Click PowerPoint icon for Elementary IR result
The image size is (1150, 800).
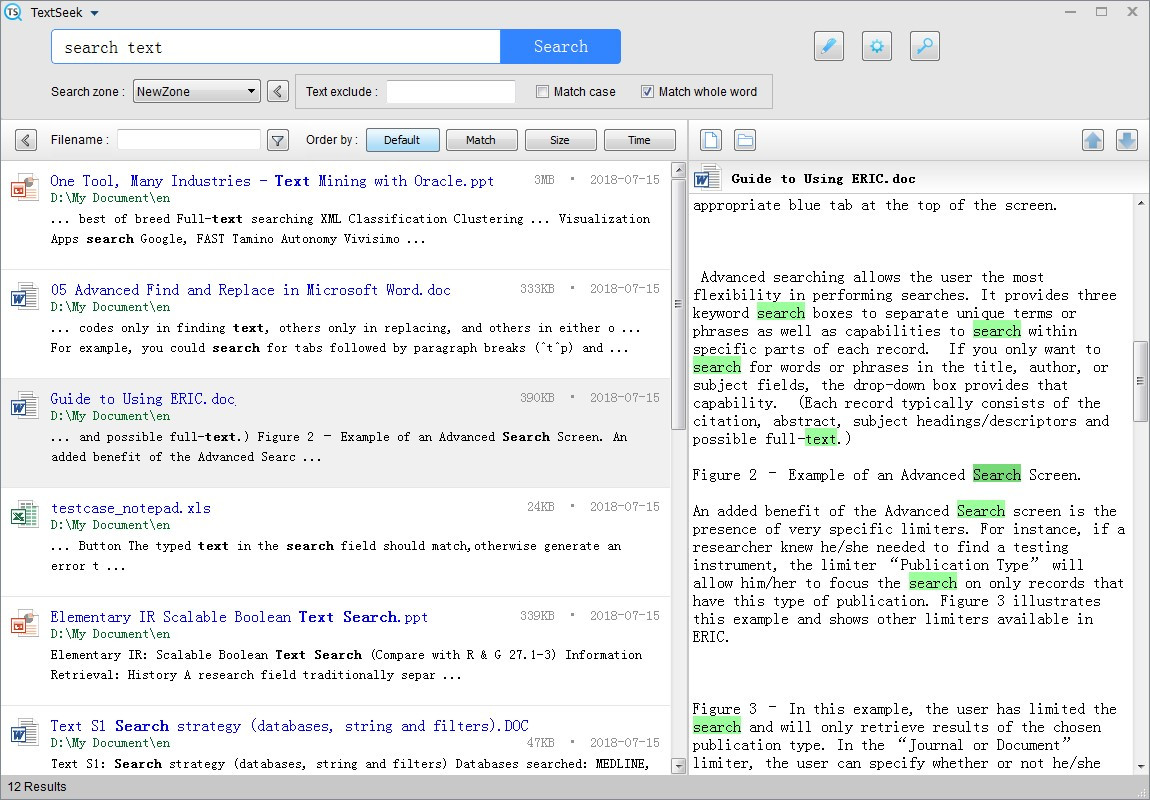[x=24, y=623]
